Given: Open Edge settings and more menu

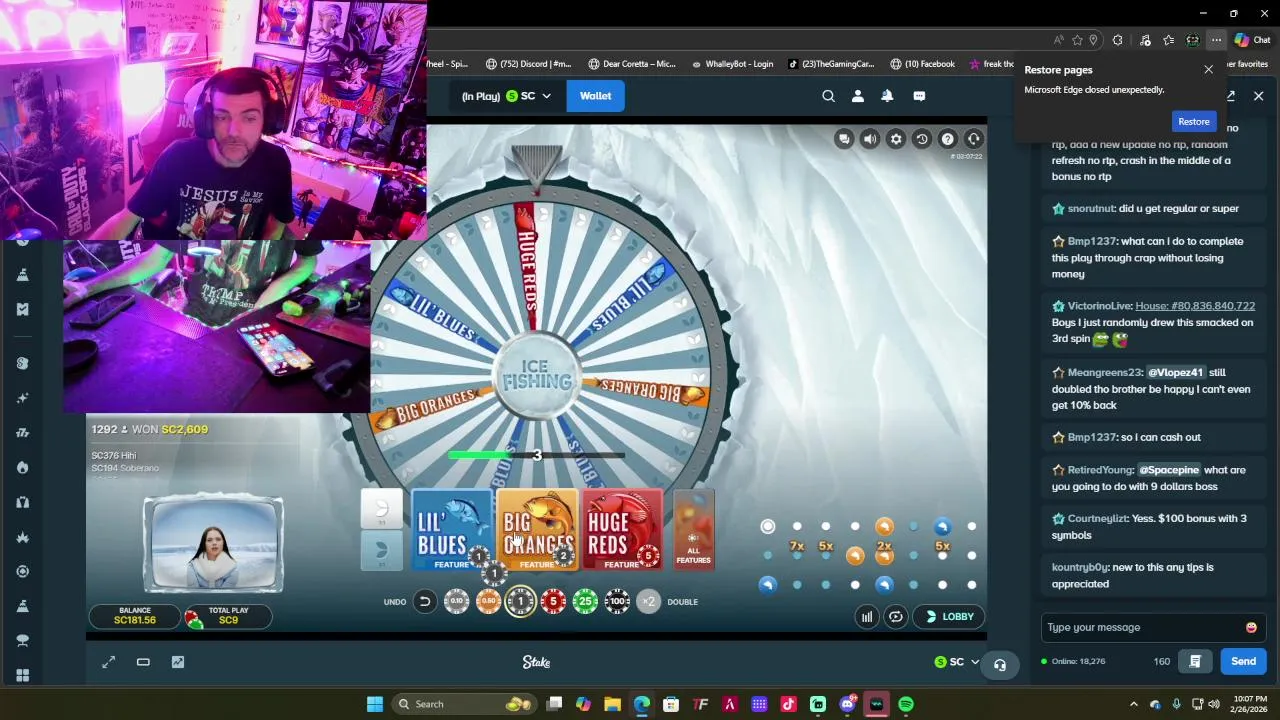Looking at the screenshot, I should click(x=1216, y=40).
